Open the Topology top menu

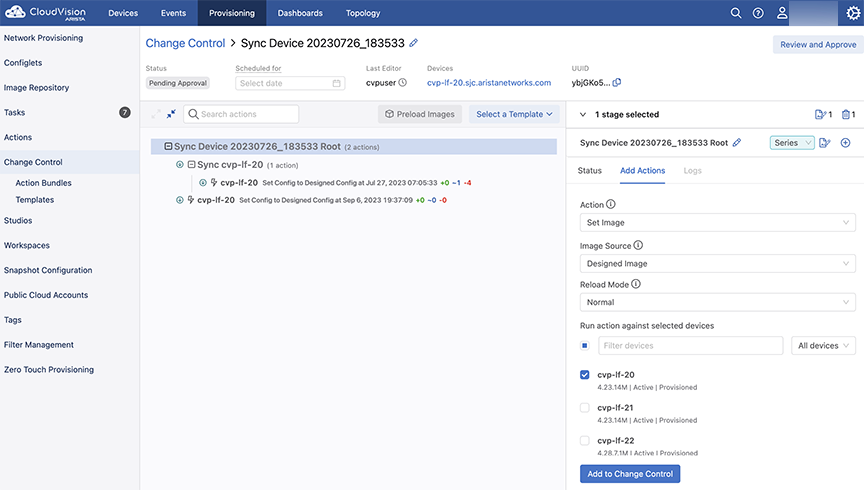[x=363, y=13]
